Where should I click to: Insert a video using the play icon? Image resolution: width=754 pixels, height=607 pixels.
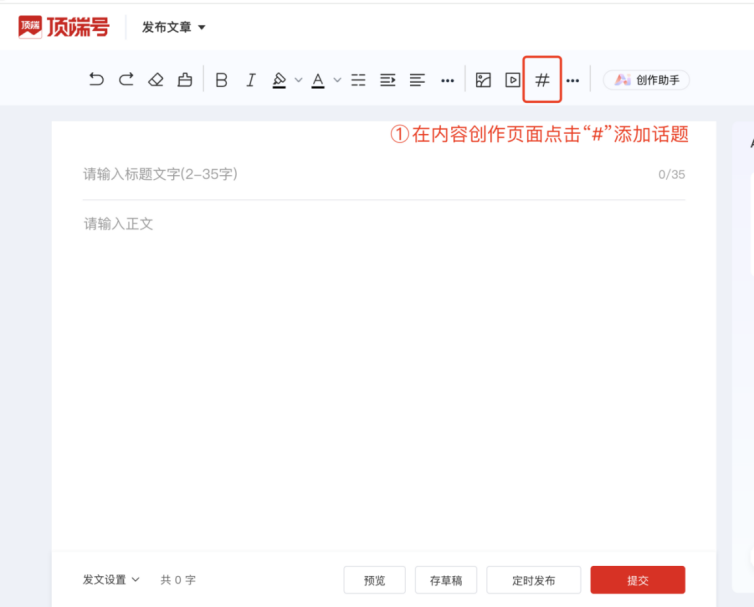click(513, 80)
